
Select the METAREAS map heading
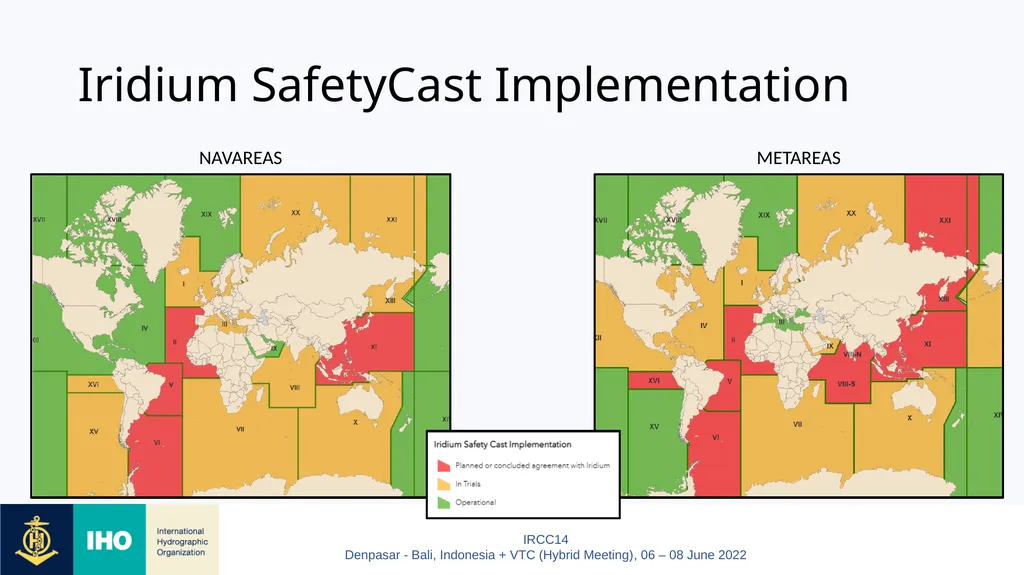tap(799, 158)
